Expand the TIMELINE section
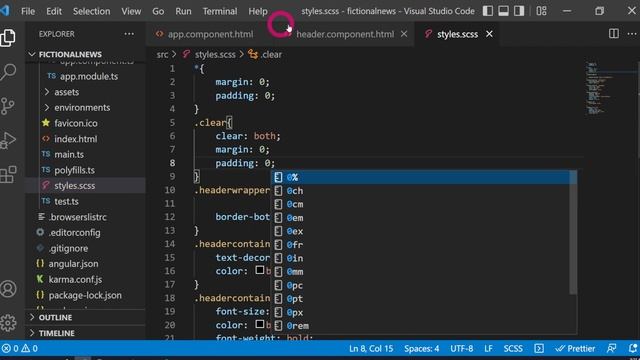This screenshot has height=360, width=640. tap(85, 333)
